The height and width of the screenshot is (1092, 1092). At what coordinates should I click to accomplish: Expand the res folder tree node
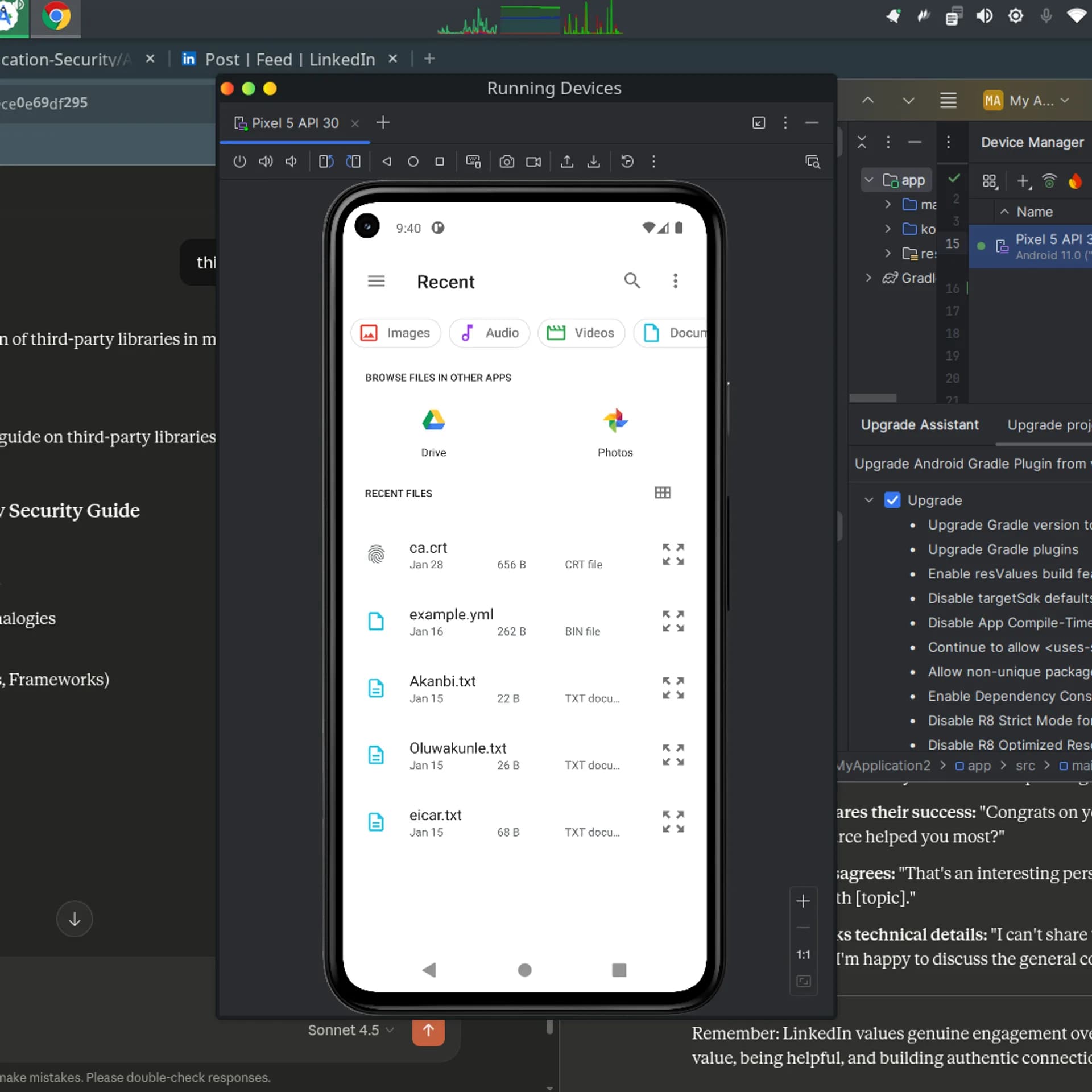888,253
